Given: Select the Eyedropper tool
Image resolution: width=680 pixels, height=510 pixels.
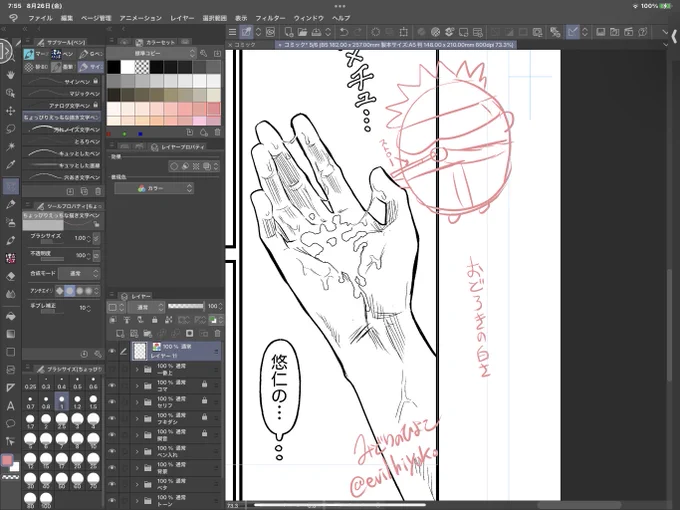Looking at the screenshot, I should 11,164.
